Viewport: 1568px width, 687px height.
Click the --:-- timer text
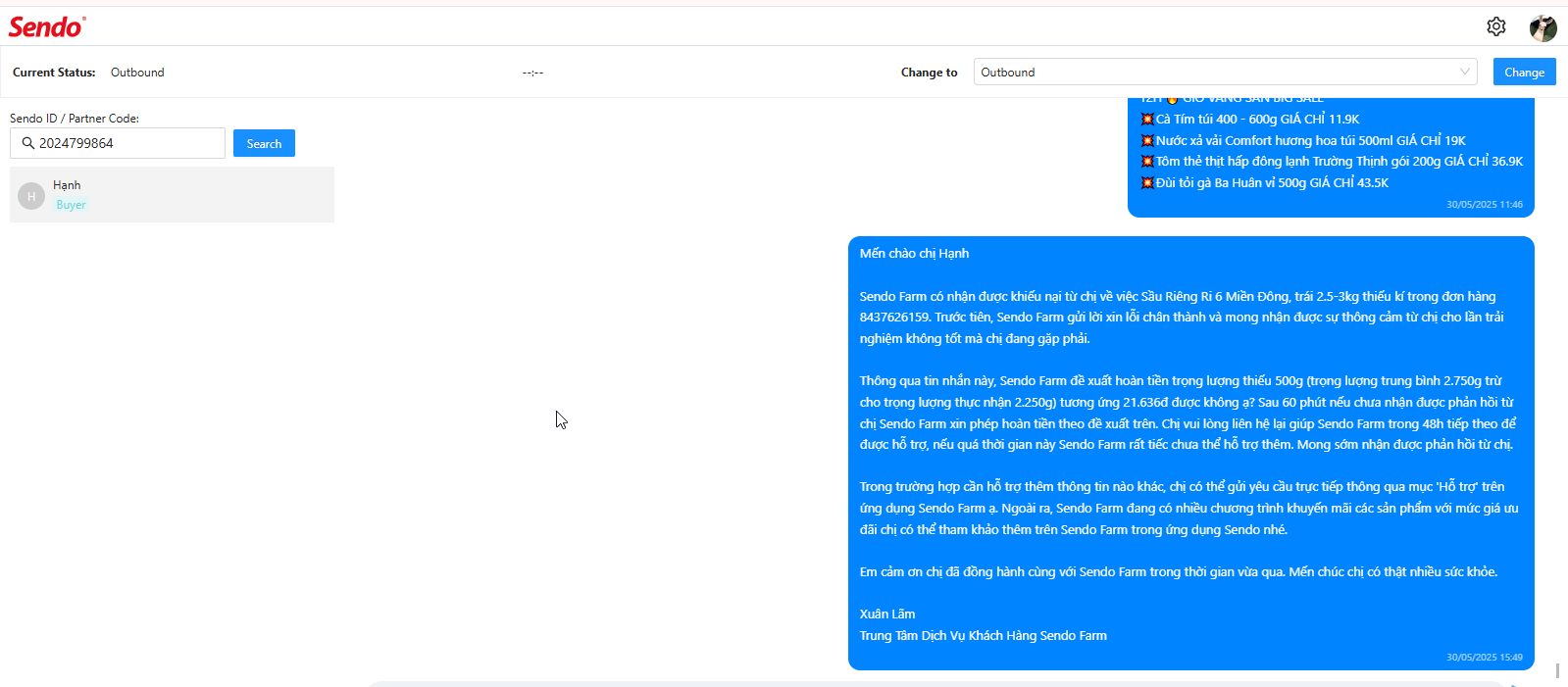pos(532,73)
